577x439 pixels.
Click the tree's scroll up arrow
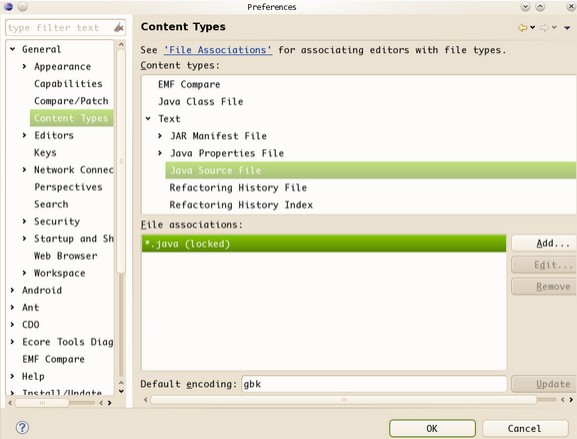point(121,44)
